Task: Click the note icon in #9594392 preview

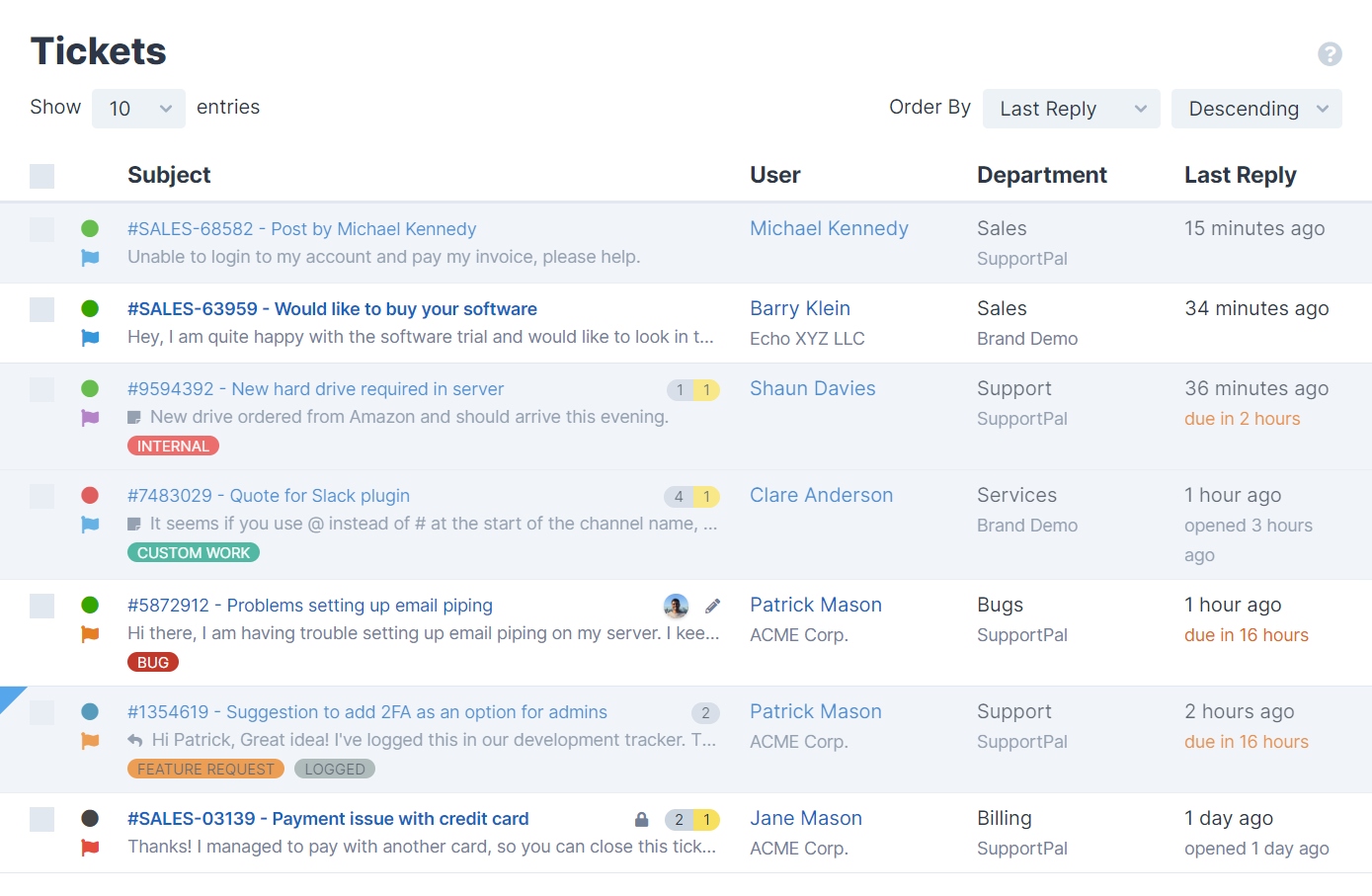Action: (x=134, y=418)
